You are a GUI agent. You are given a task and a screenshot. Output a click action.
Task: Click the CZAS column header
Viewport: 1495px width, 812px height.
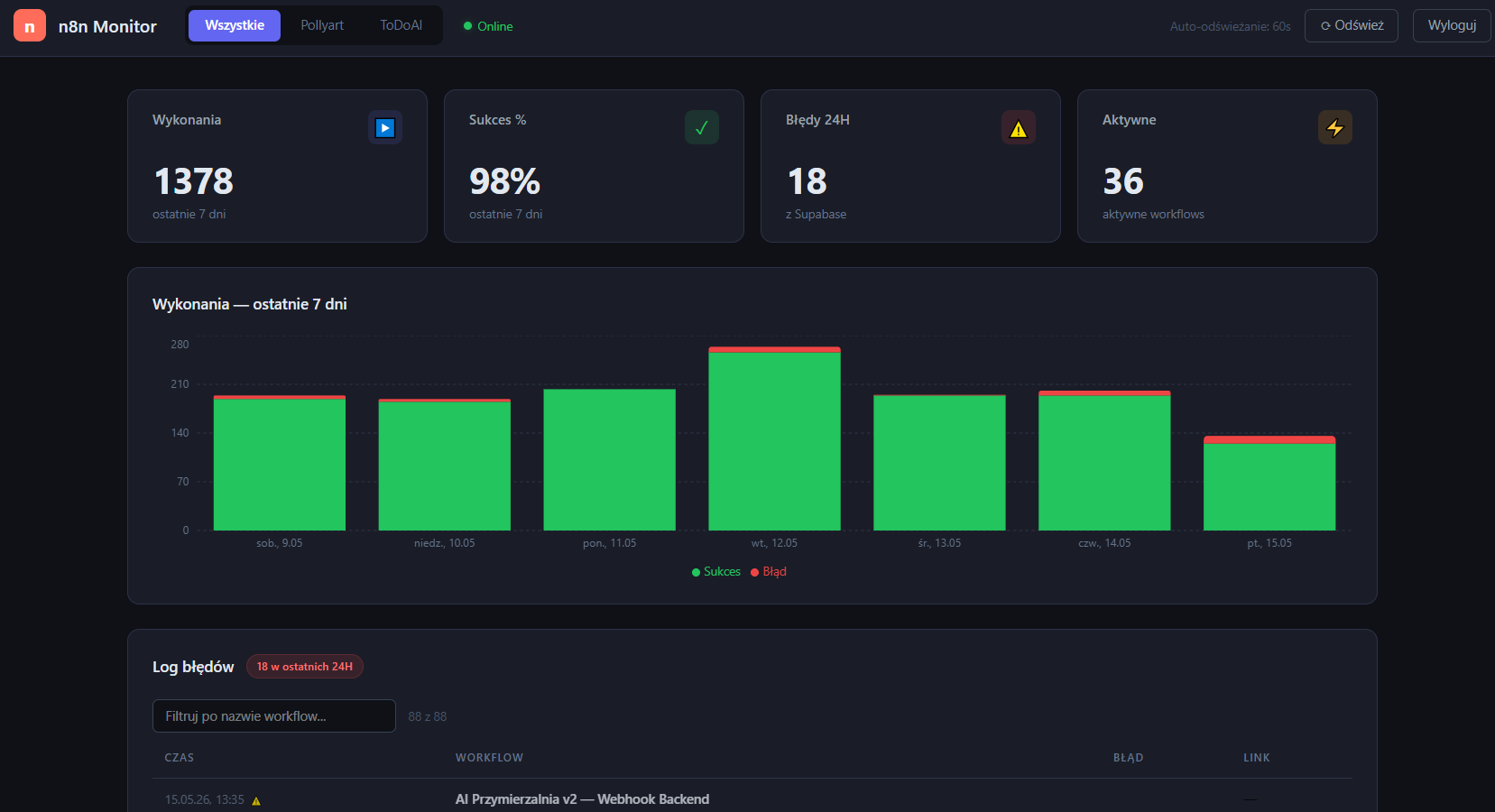click(180, 758)
